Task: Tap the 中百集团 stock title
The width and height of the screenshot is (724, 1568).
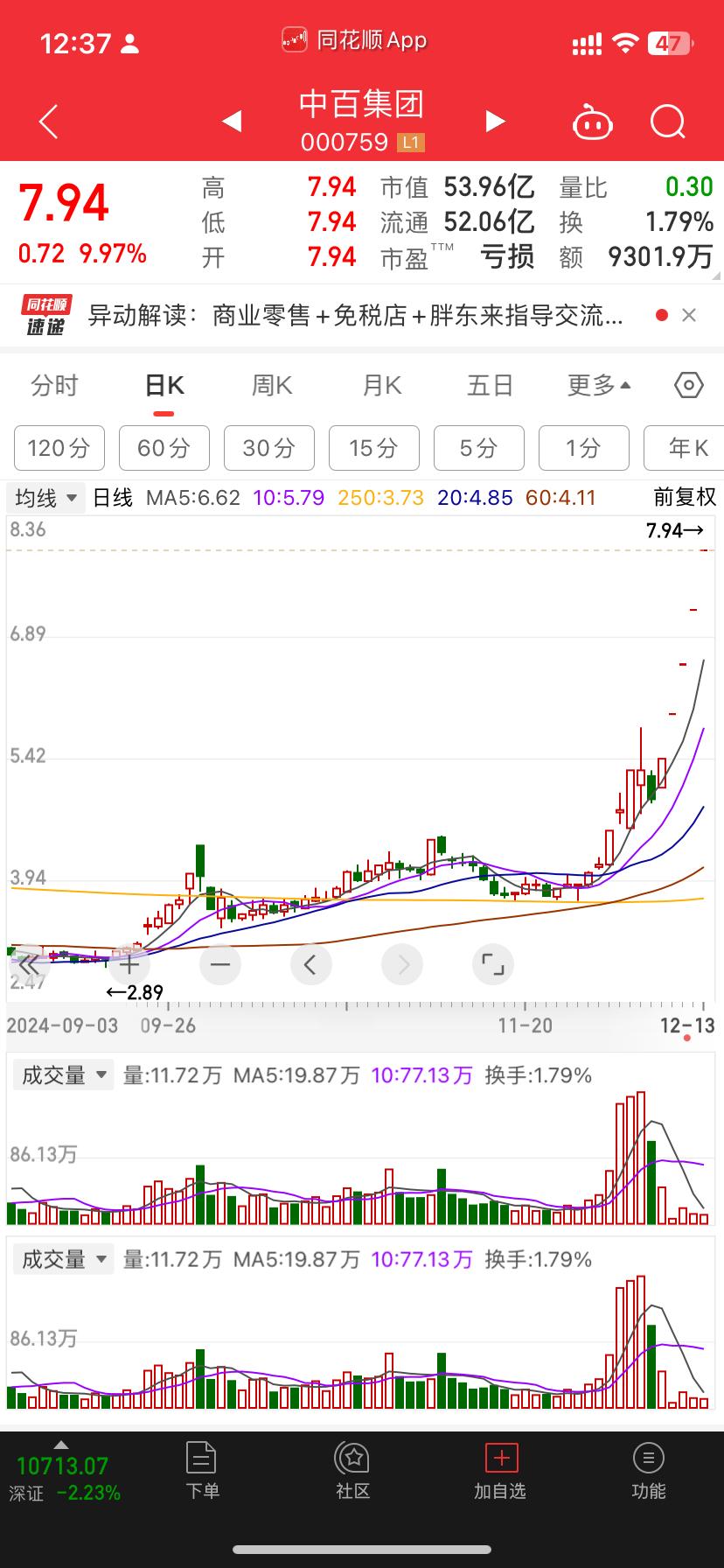Action: click(362, 104)
